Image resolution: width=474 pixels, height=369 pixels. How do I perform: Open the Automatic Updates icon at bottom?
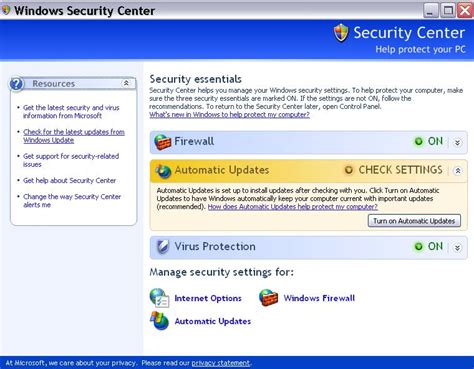click(x=159, y=321)
